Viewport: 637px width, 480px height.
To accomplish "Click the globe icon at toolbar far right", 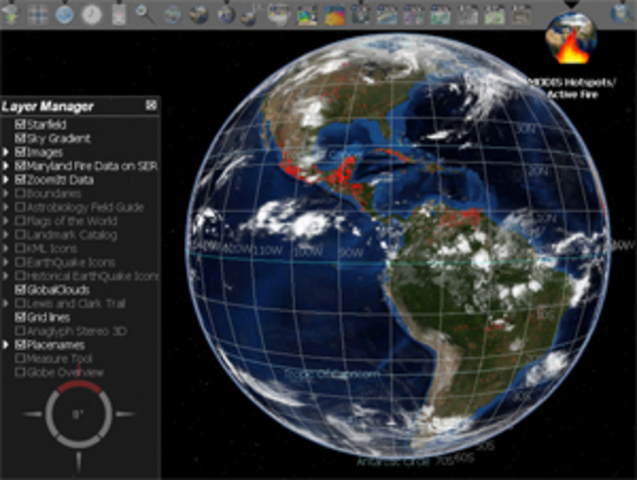I will tap(621, 15).
